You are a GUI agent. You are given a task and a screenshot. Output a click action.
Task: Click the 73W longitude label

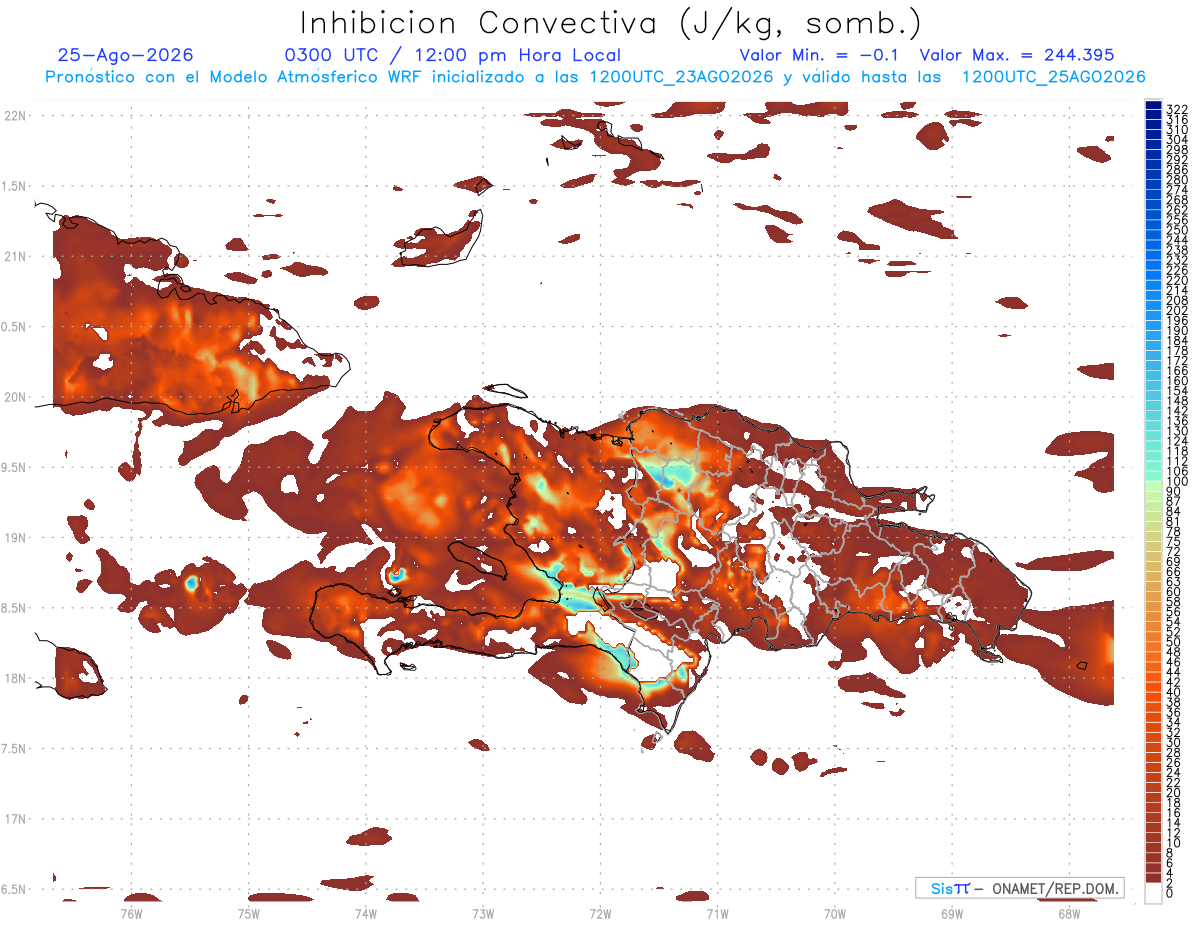click(x=483, y=913)
